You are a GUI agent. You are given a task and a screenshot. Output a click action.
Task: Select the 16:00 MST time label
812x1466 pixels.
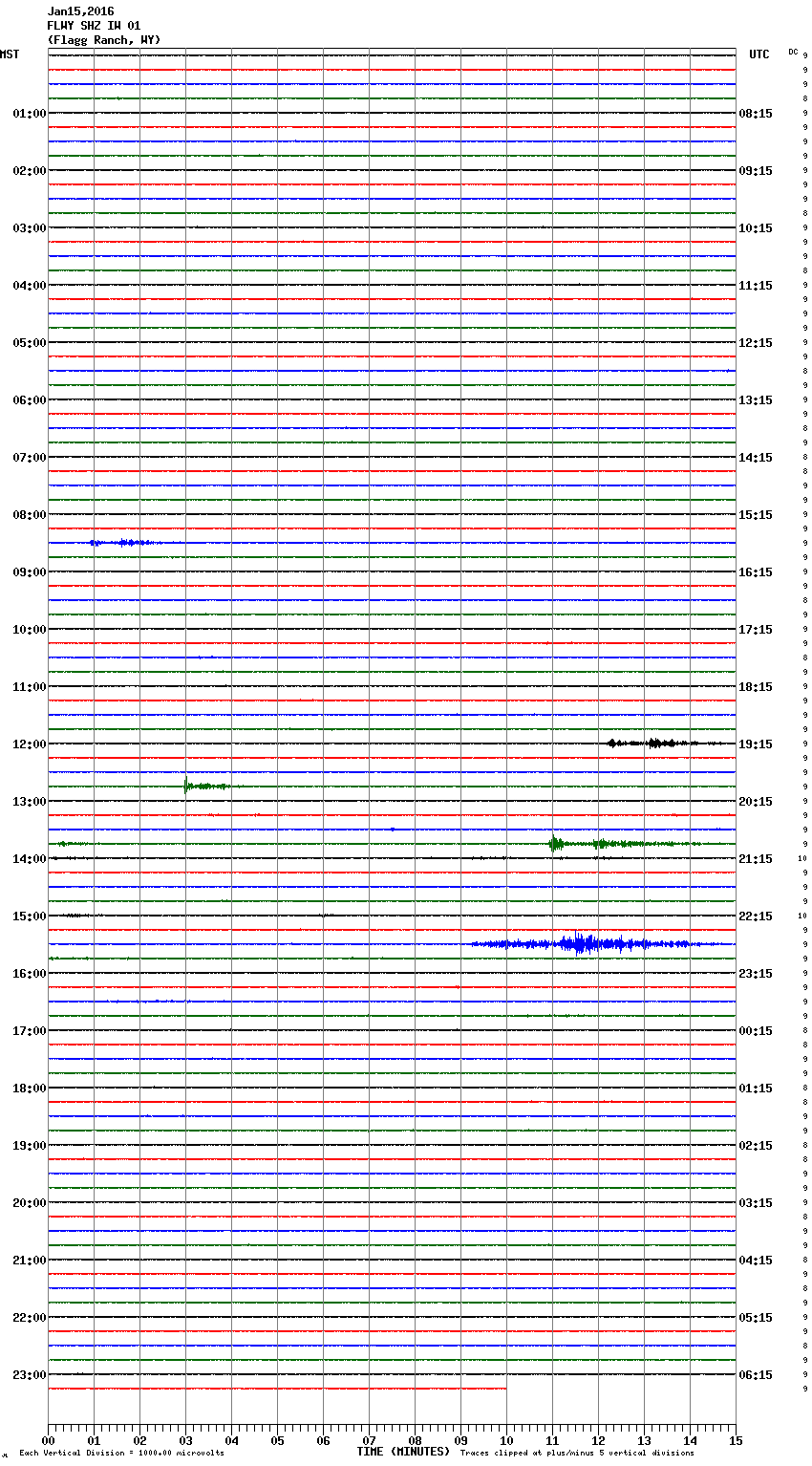tap(29, 974)
